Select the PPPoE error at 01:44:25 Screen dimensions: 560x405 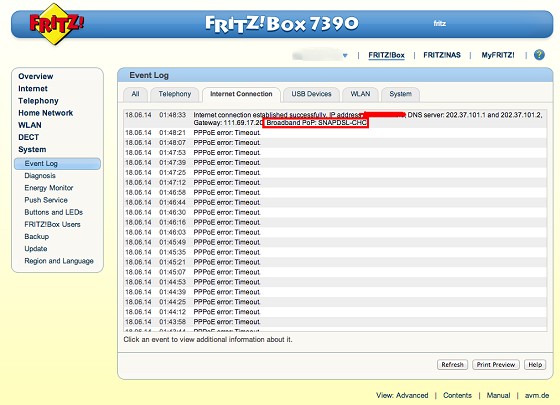[335, 302]
